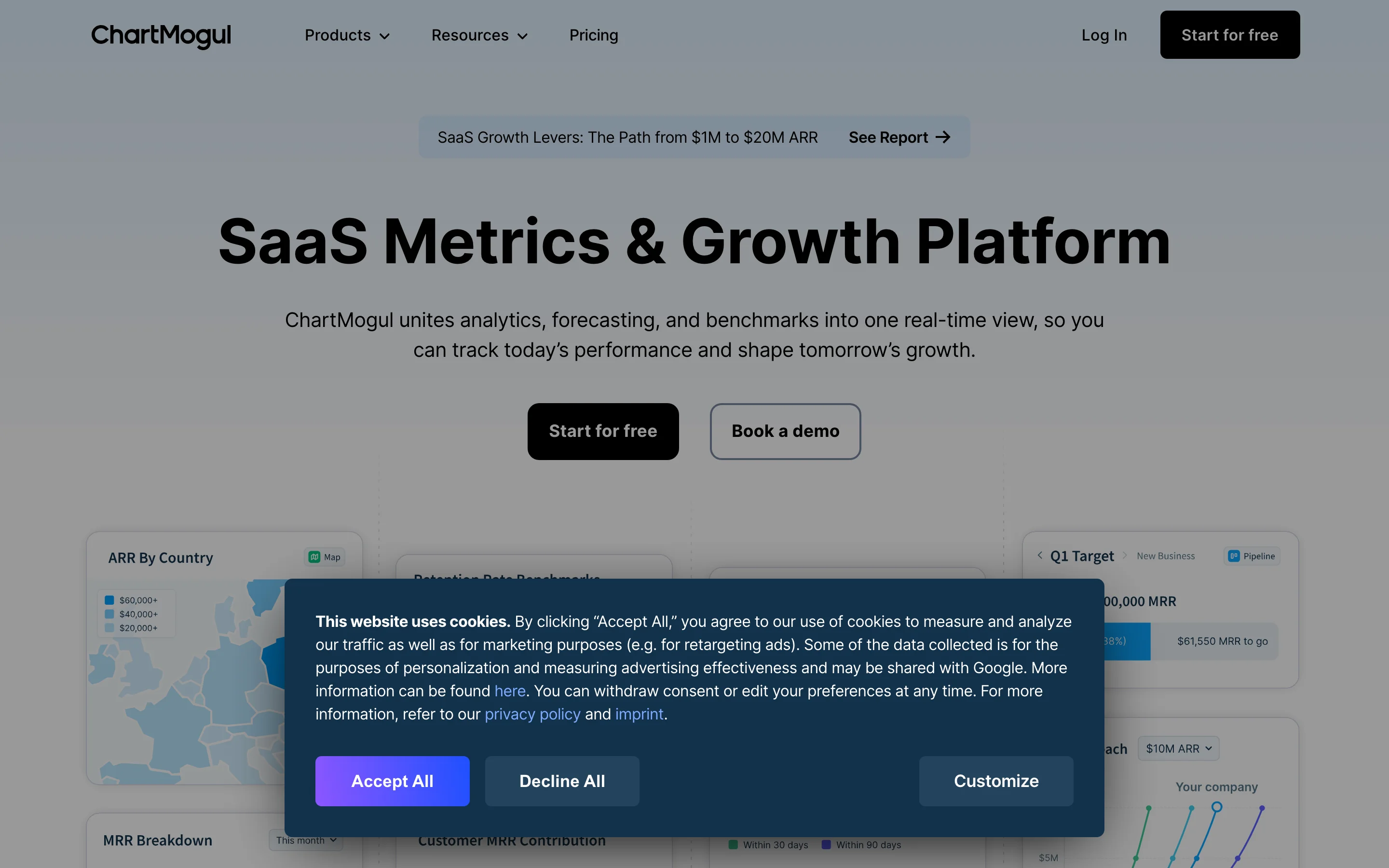Open the This month dropdown on MRR Breakdown
The width and height of the screenshot is (1389, 868).
coord(305,840)
